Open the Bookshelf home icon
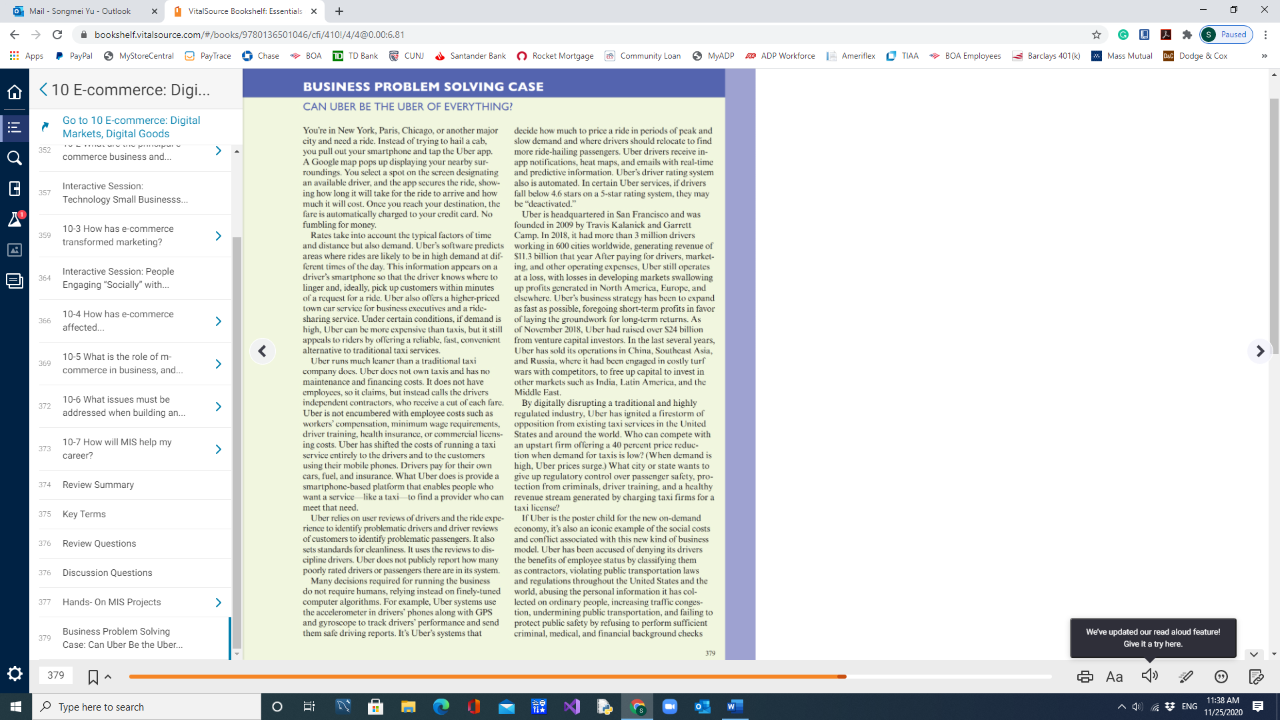 tap(14, 92)
